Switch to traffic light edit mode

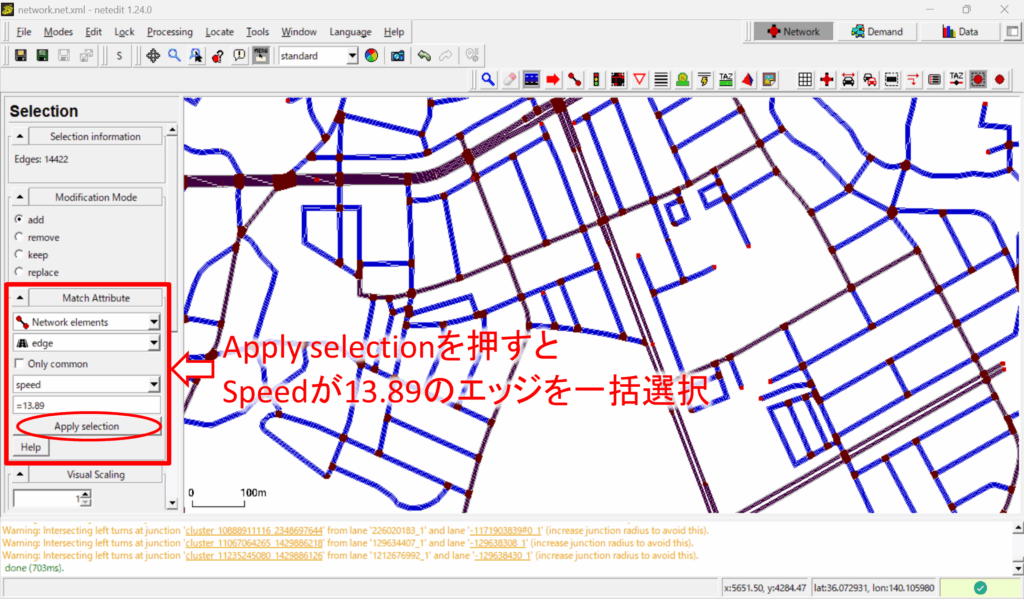coord(596,79)
